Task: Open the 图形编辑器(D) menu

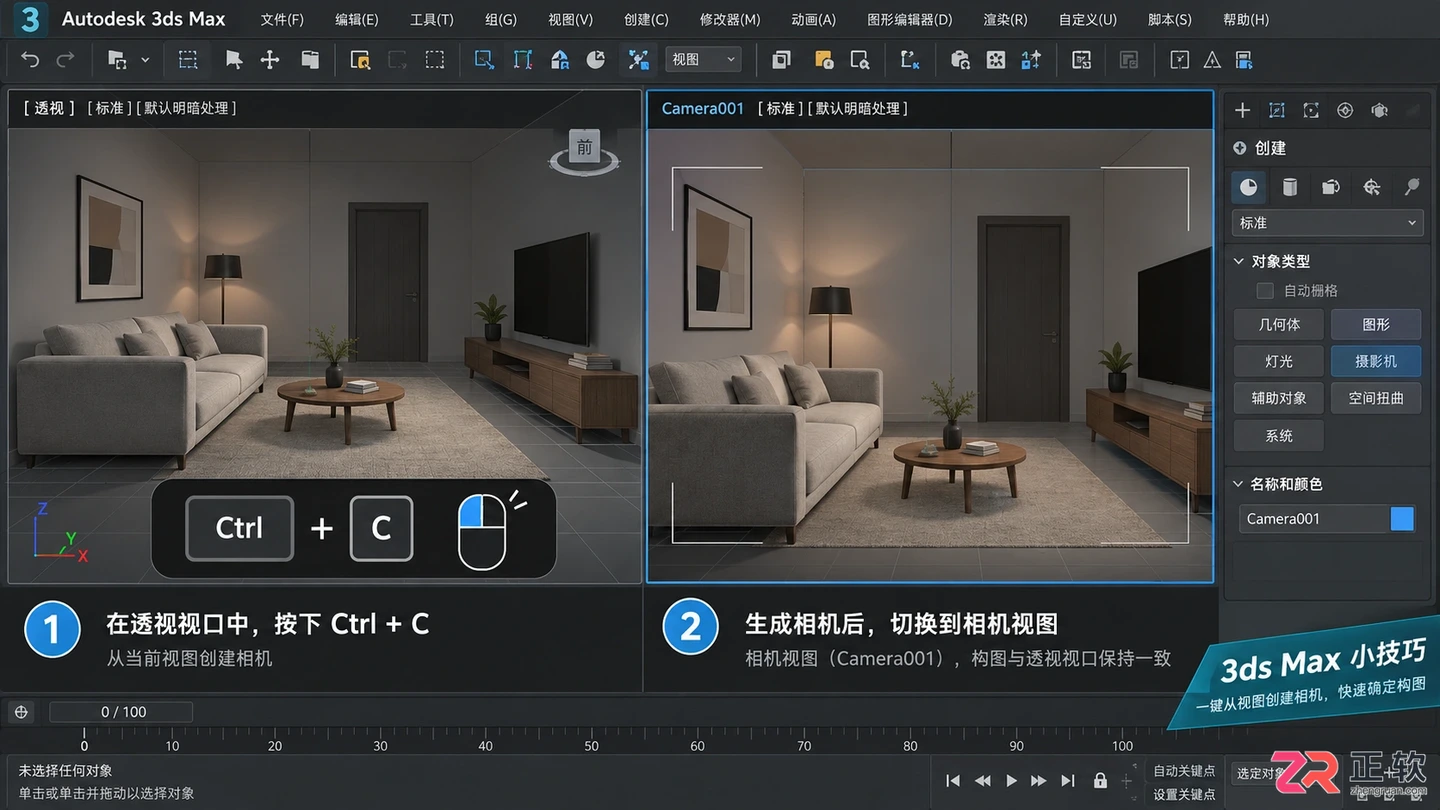Action: 910,19
